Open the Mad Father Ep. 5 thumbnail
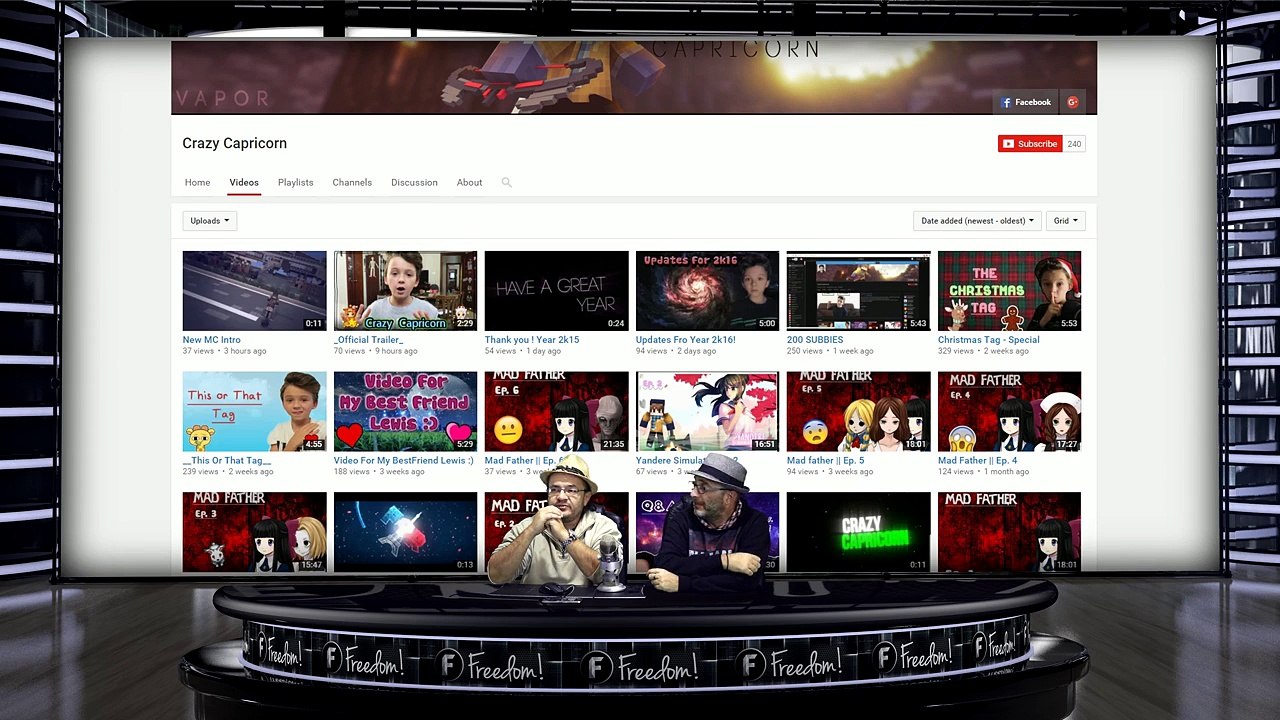The image size is (1280, 720). 858,412
